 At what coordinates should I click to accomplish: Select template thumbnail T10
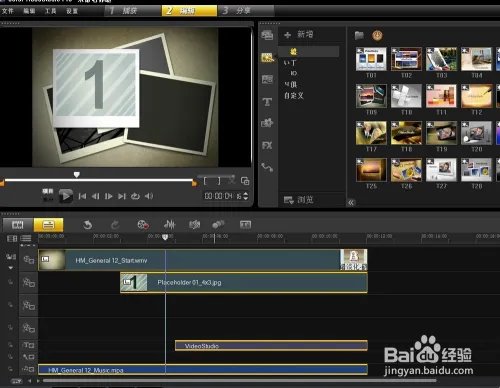[x=406, y=96]
